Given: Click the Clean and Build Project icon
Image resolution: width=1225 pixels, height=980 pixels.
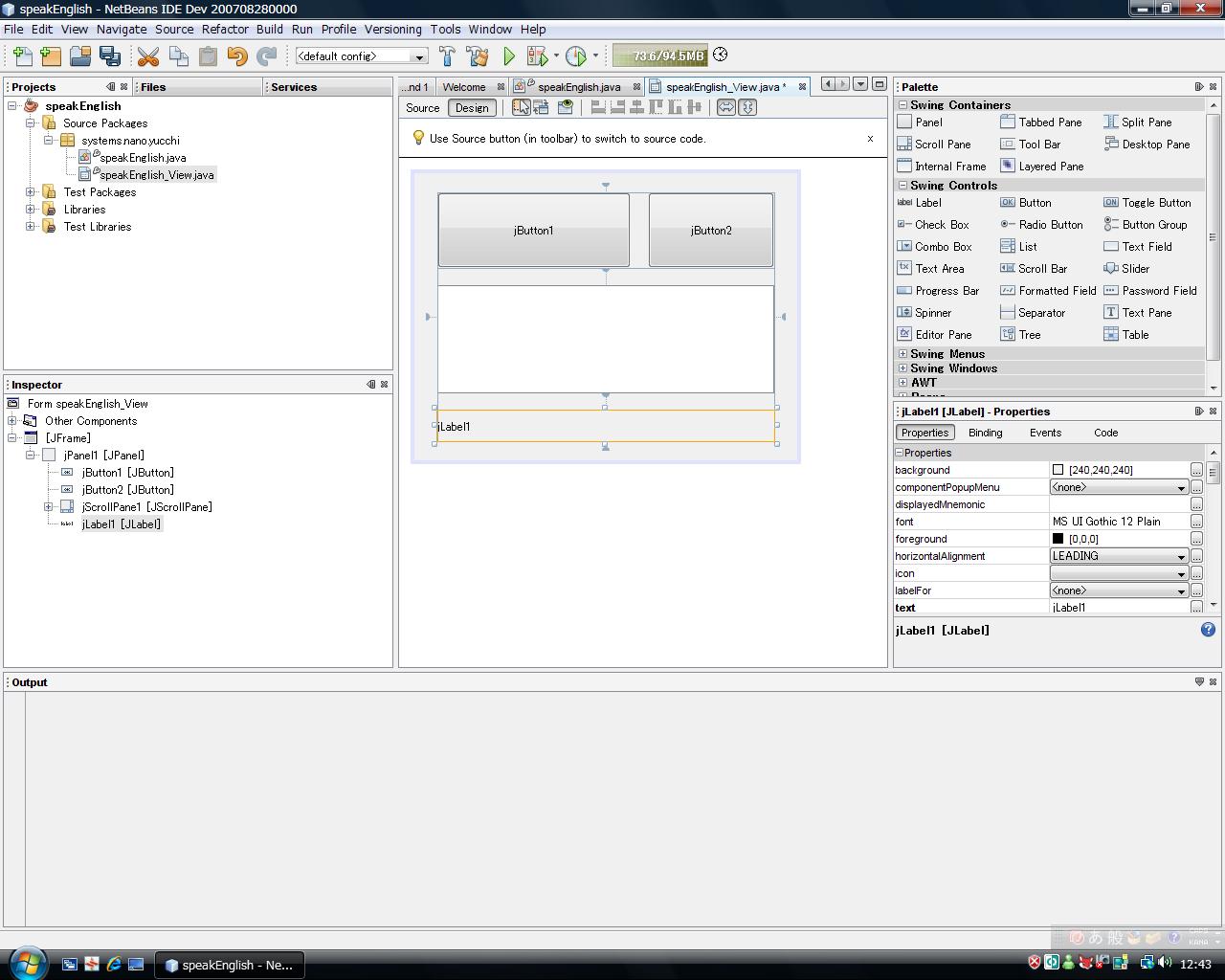Looking at the screenshot, I should click(477, 56).
